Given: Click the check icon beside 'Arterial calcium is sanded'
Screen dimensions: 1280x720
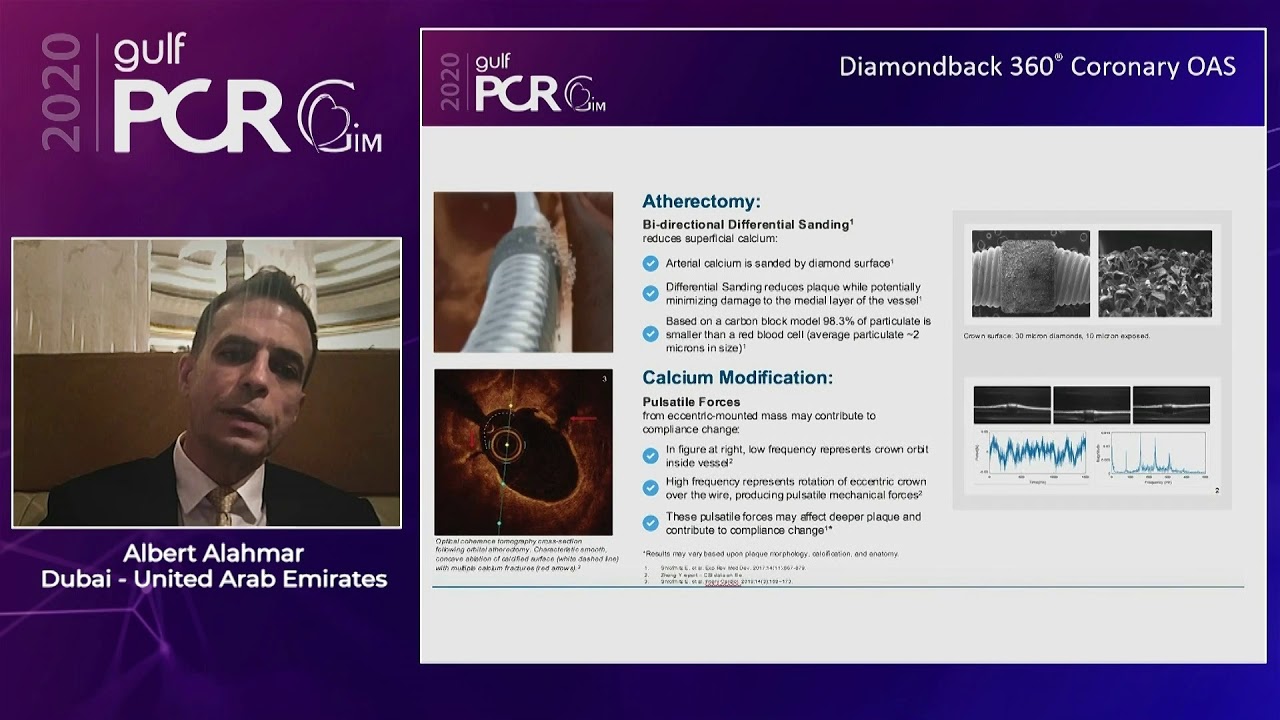Looking at the screenshot, I should point(651,263).
